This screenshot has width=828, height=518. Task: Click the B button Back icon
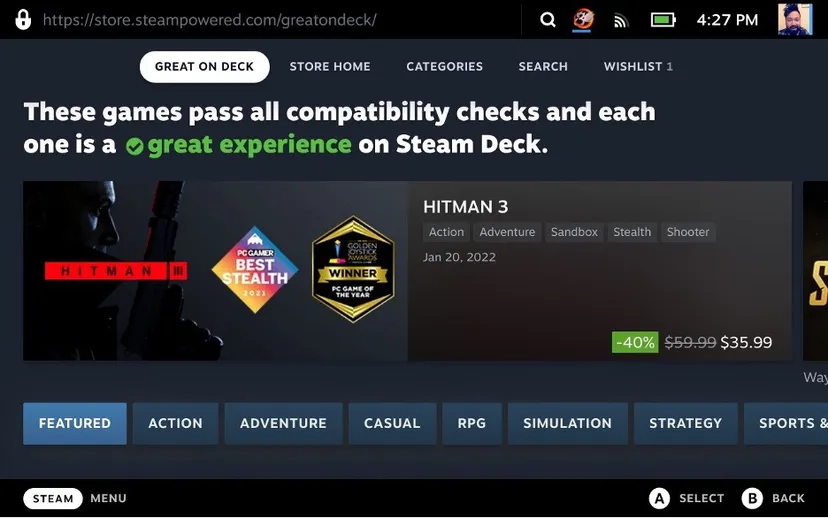pos(752,498)
